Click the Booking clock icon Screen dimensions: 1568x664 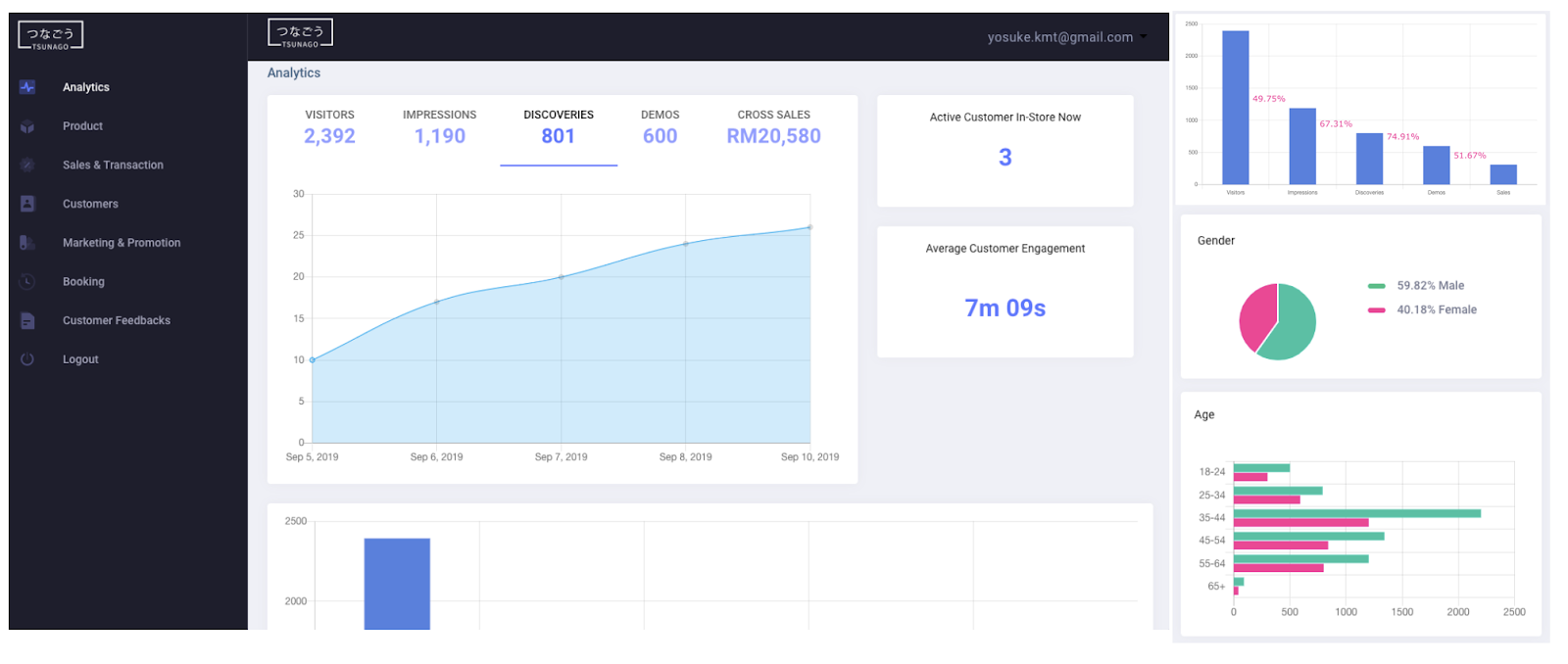[27, 282]
